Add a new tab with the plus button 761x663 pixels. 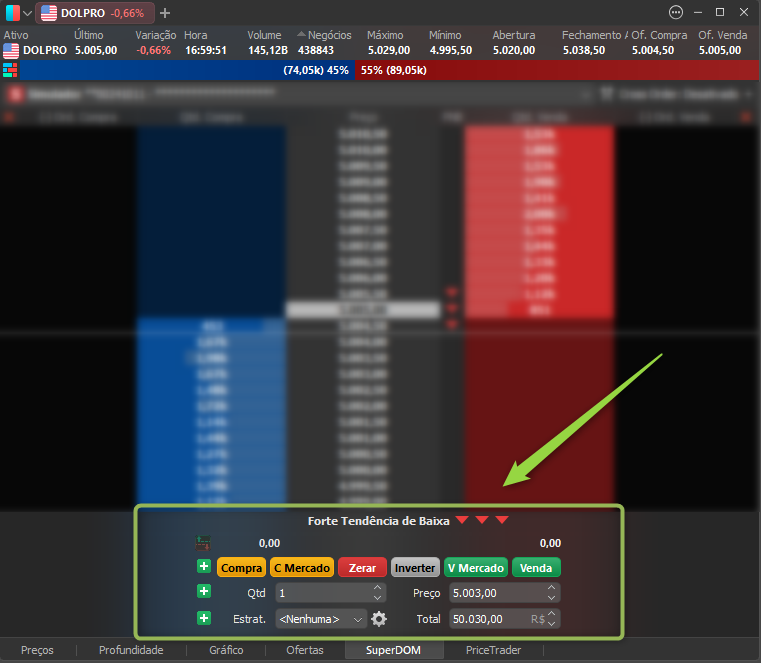165,13
